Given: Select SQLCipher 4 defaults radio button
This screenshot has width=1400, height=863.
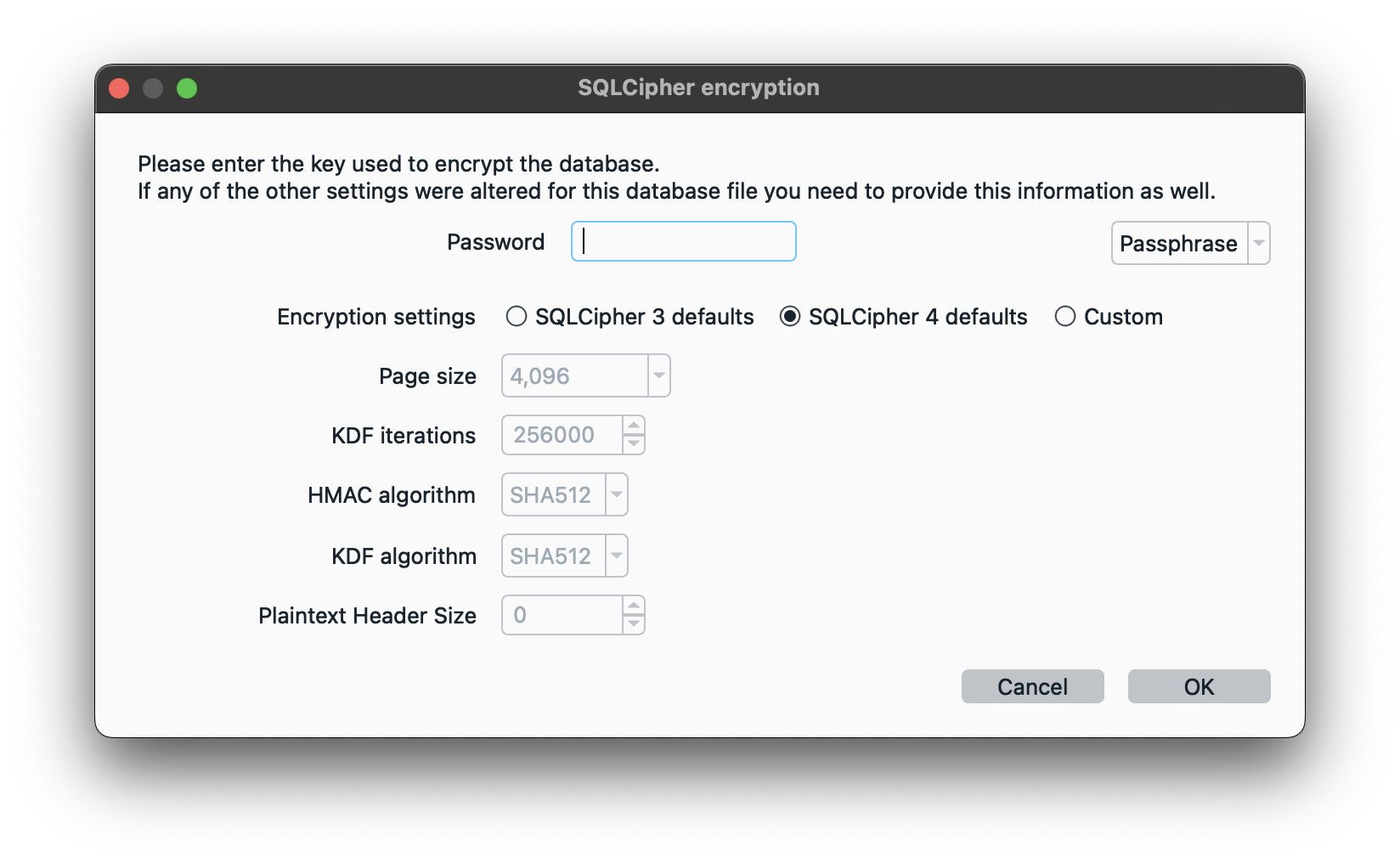Looking at the screenshot, I should [790, 317].
